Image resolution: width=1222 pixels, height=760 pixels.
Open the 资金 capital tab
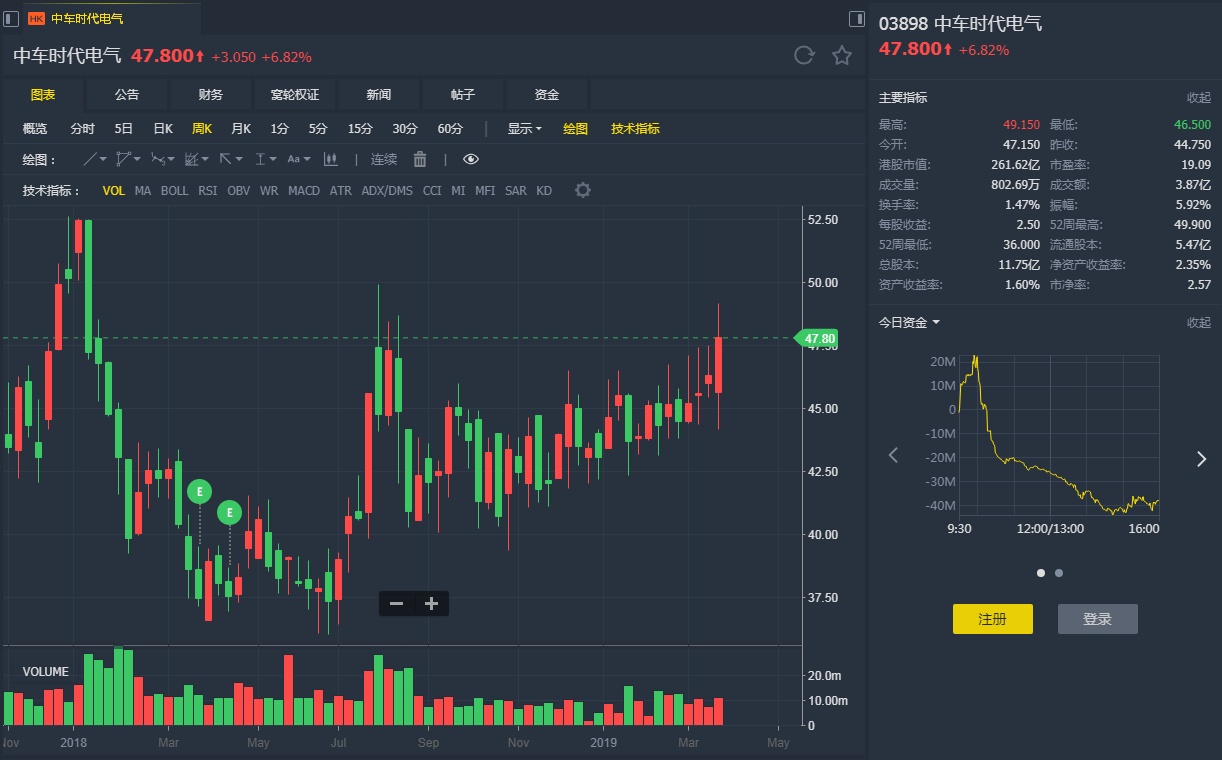[547, 95]
